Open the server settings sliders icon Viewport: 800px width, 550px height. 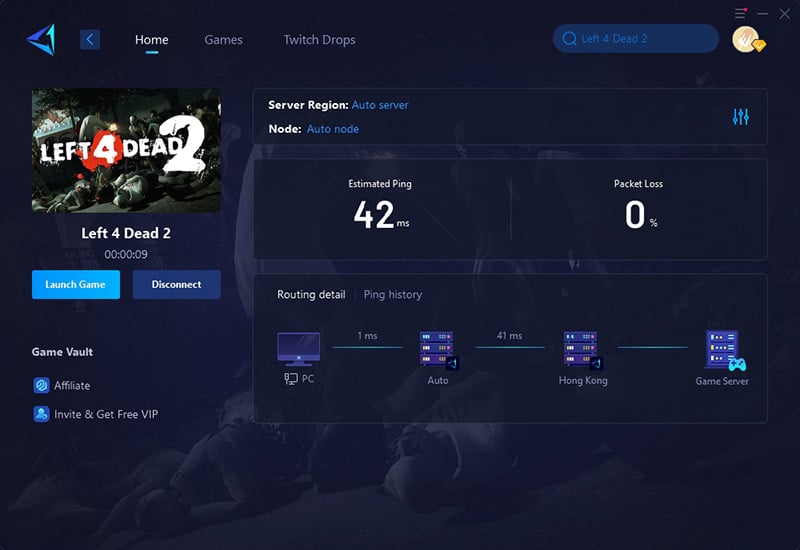tap(740, 117)
